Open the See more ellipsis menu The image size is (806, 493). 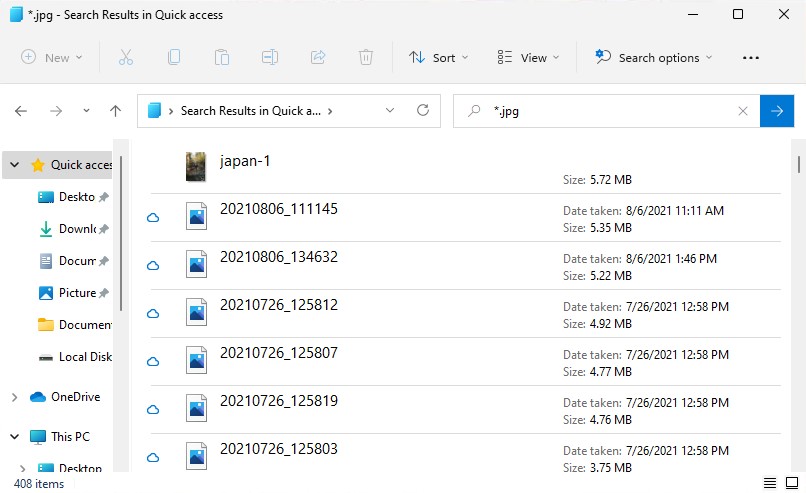pyautogui.click(x=750, y=58)
